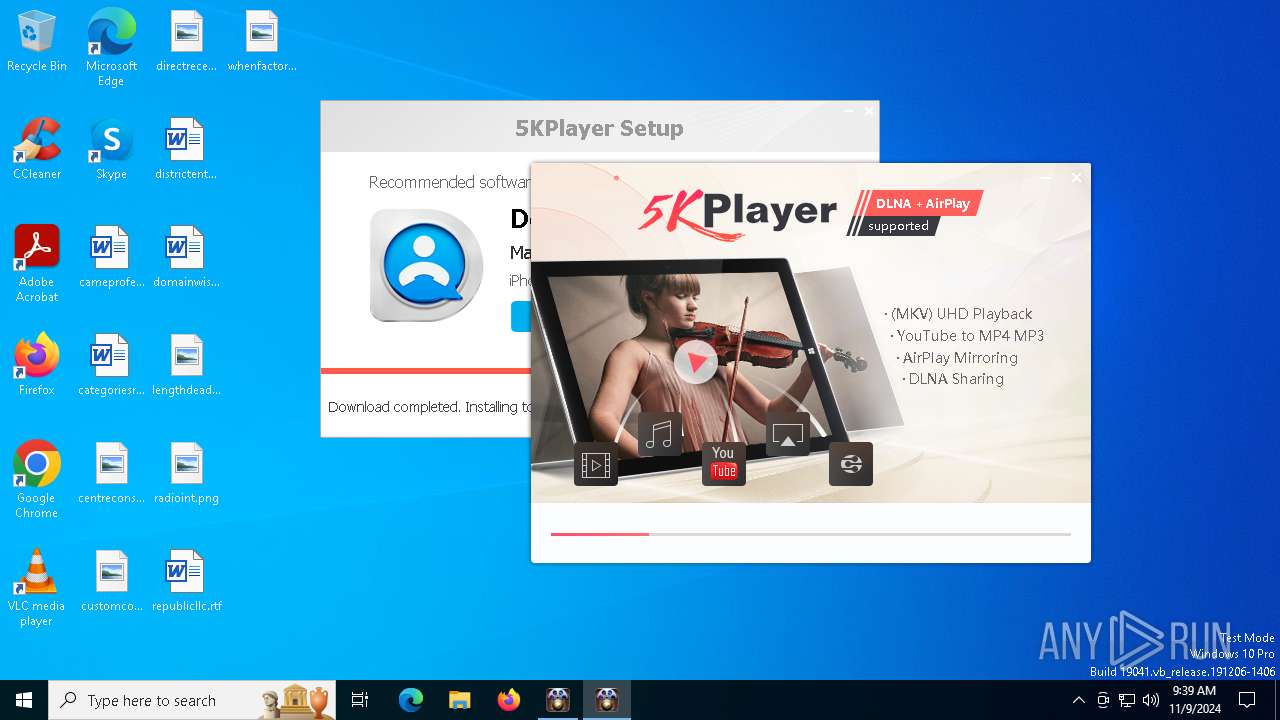Click the DLNA + AirPlay supported badge
Image resolution: width=1280 pixels, height=720 pixels.
(x=915, y=213)
